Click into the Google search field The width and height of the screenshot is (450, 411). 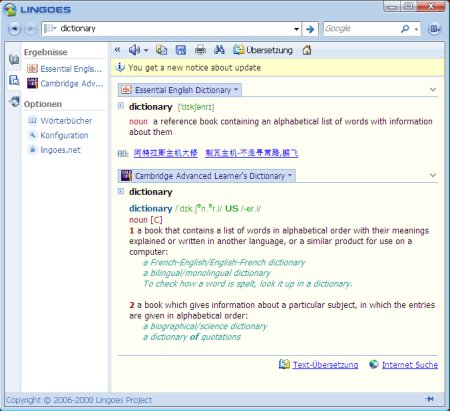(361, 29)
